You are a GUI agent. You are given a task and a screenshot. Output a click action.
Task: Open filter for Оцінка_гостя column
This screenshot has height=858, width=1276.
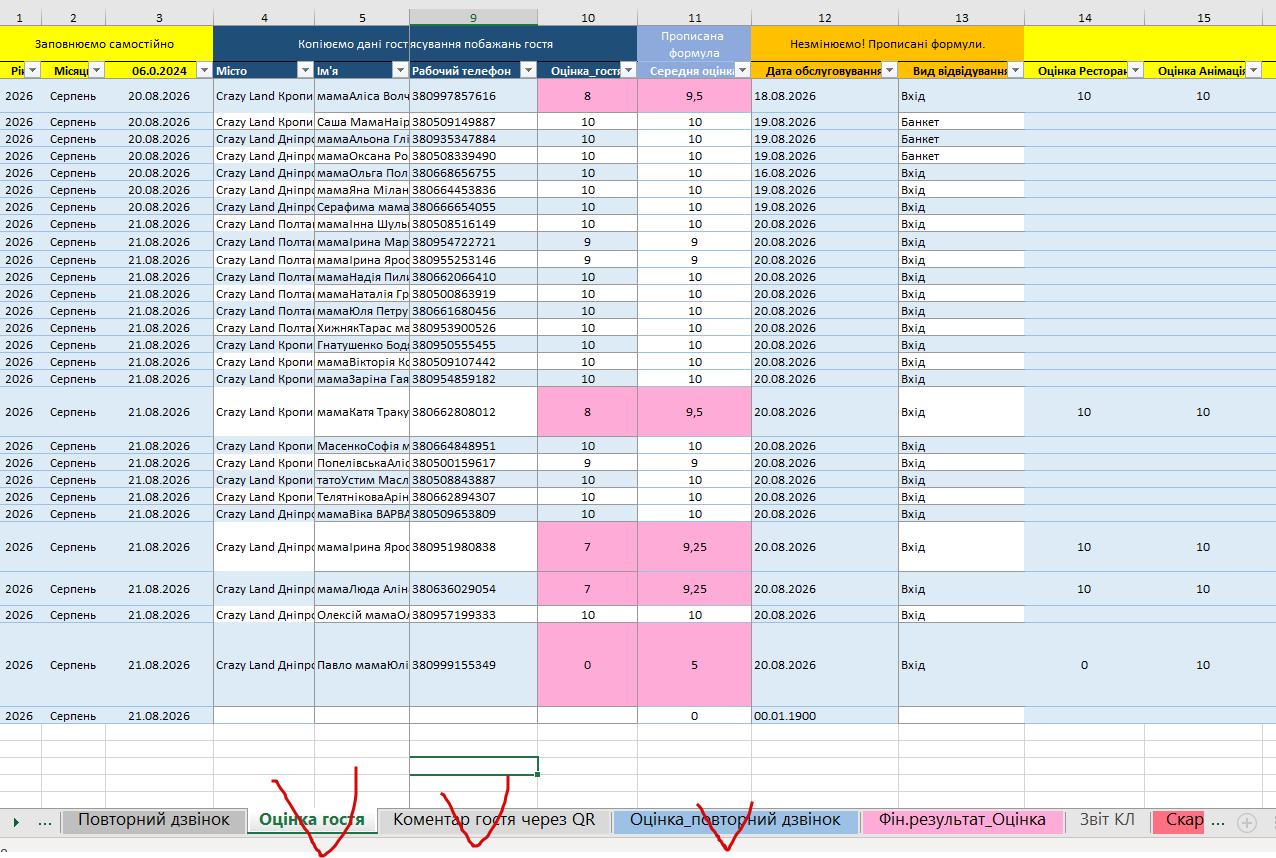tap(629, 70)
